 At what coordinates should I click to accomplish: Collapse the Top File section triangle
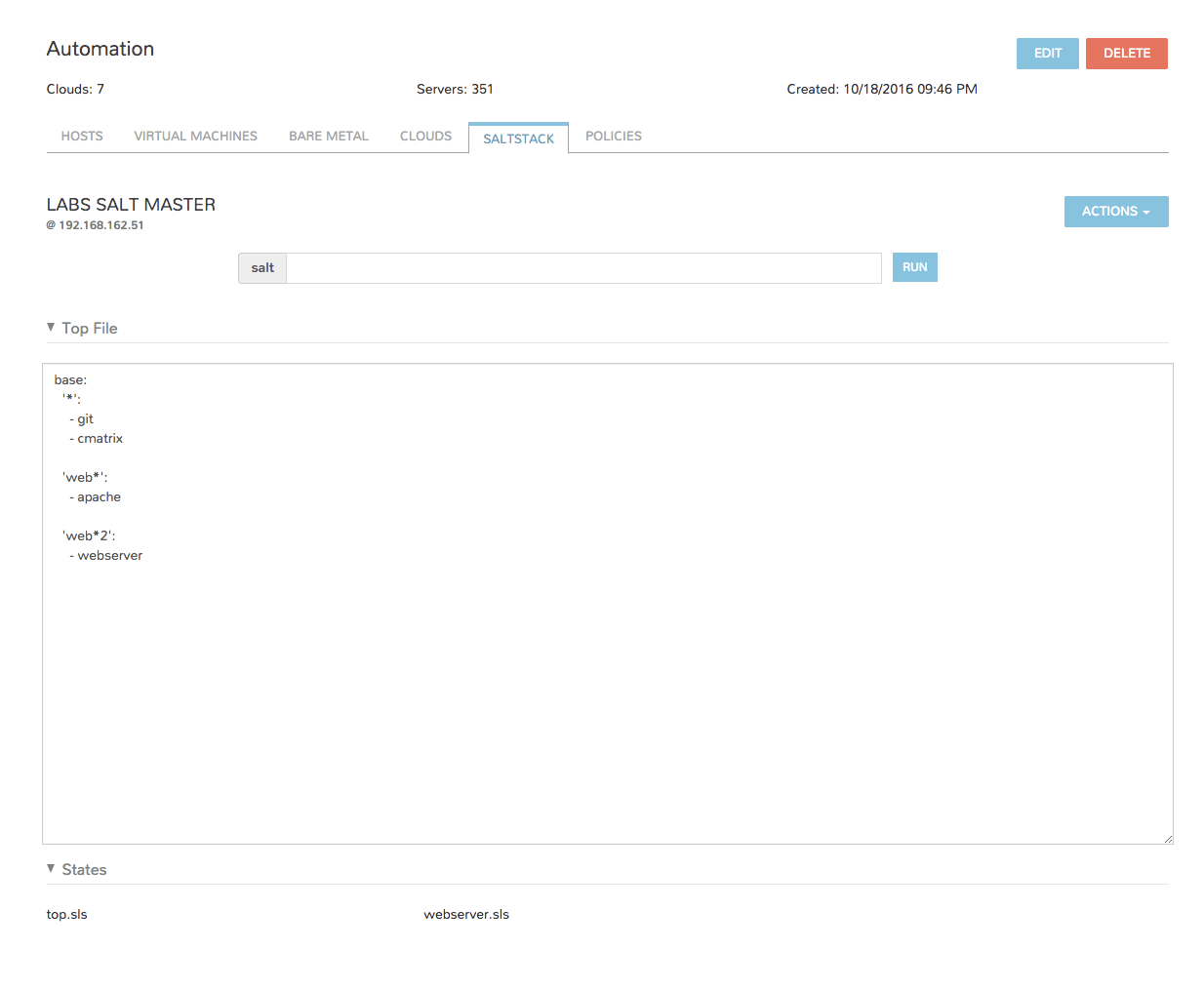point(51,328)
